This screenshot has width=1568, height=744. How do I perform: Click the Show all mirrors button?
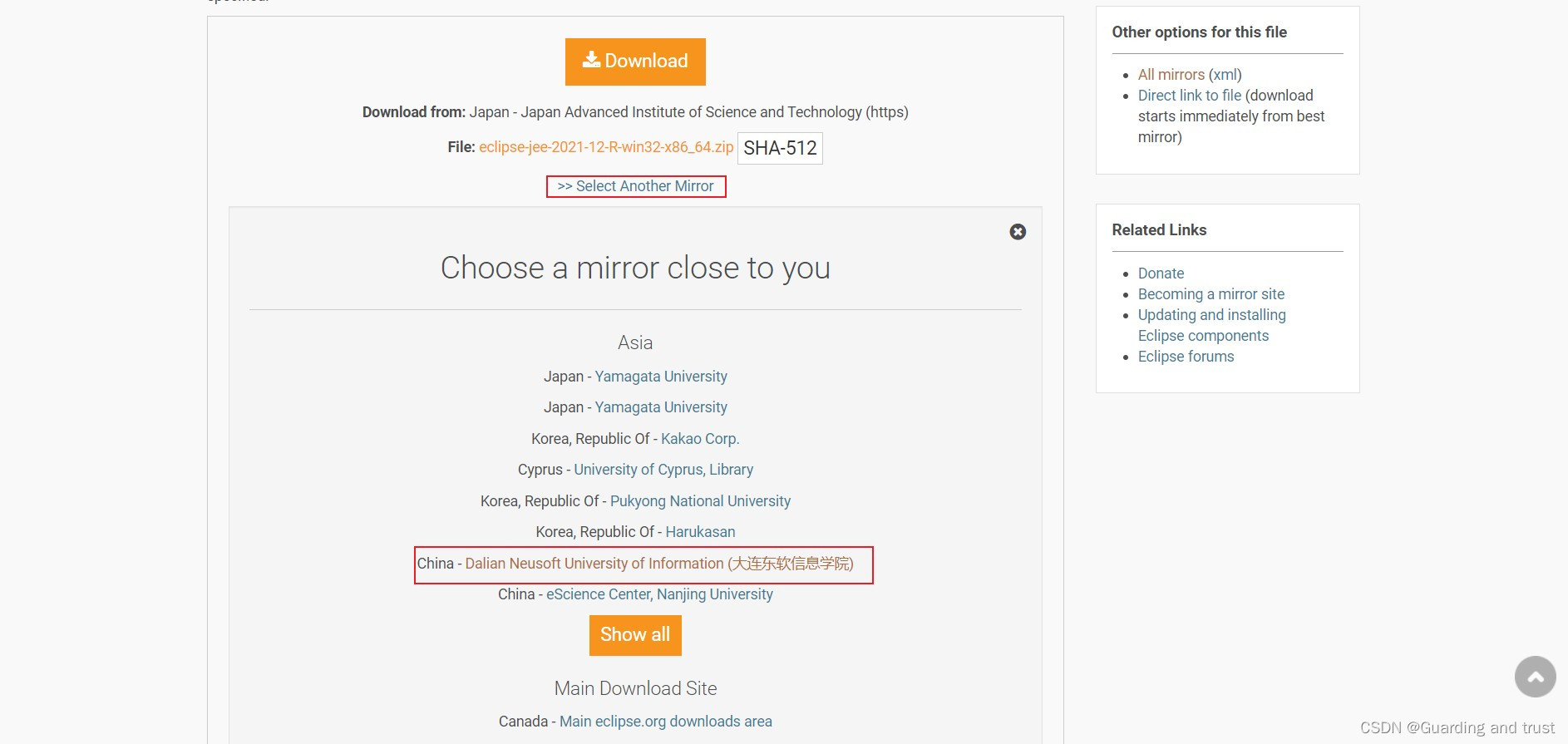(x=635, y=635)
